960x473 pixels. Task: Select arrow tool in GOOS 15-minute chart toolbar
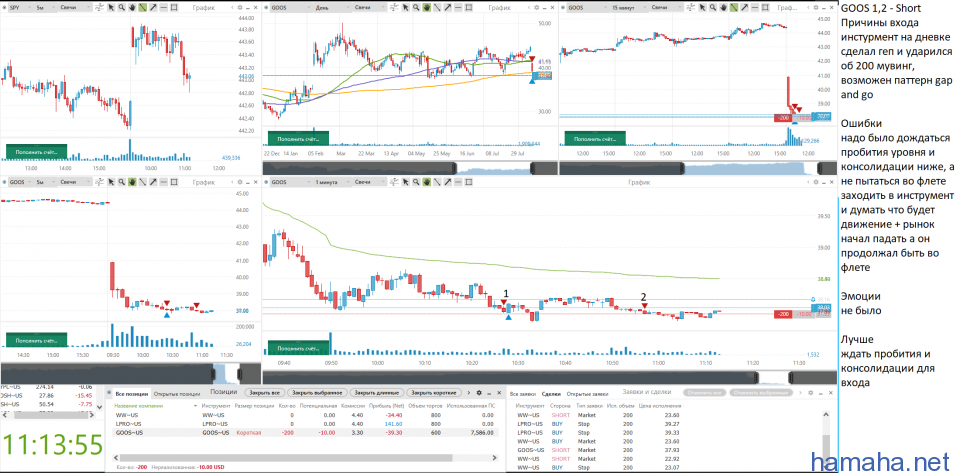tap(743, 7)
